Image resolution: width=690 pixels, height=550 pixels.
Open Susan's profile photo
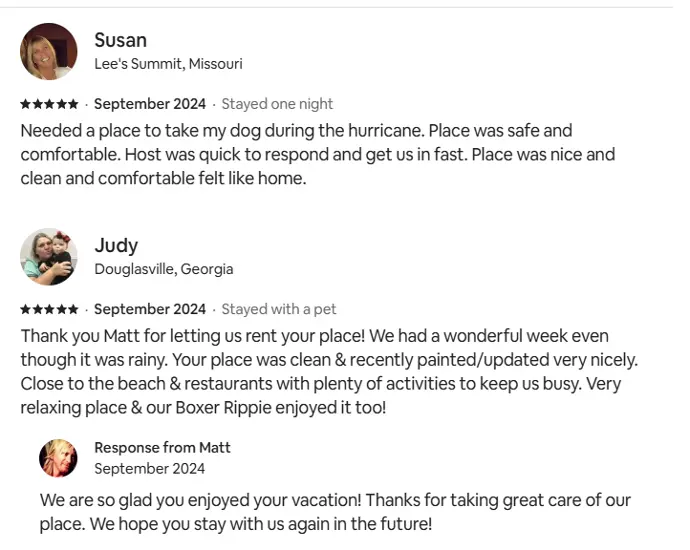pyautogui.click(x=49, y=51)
